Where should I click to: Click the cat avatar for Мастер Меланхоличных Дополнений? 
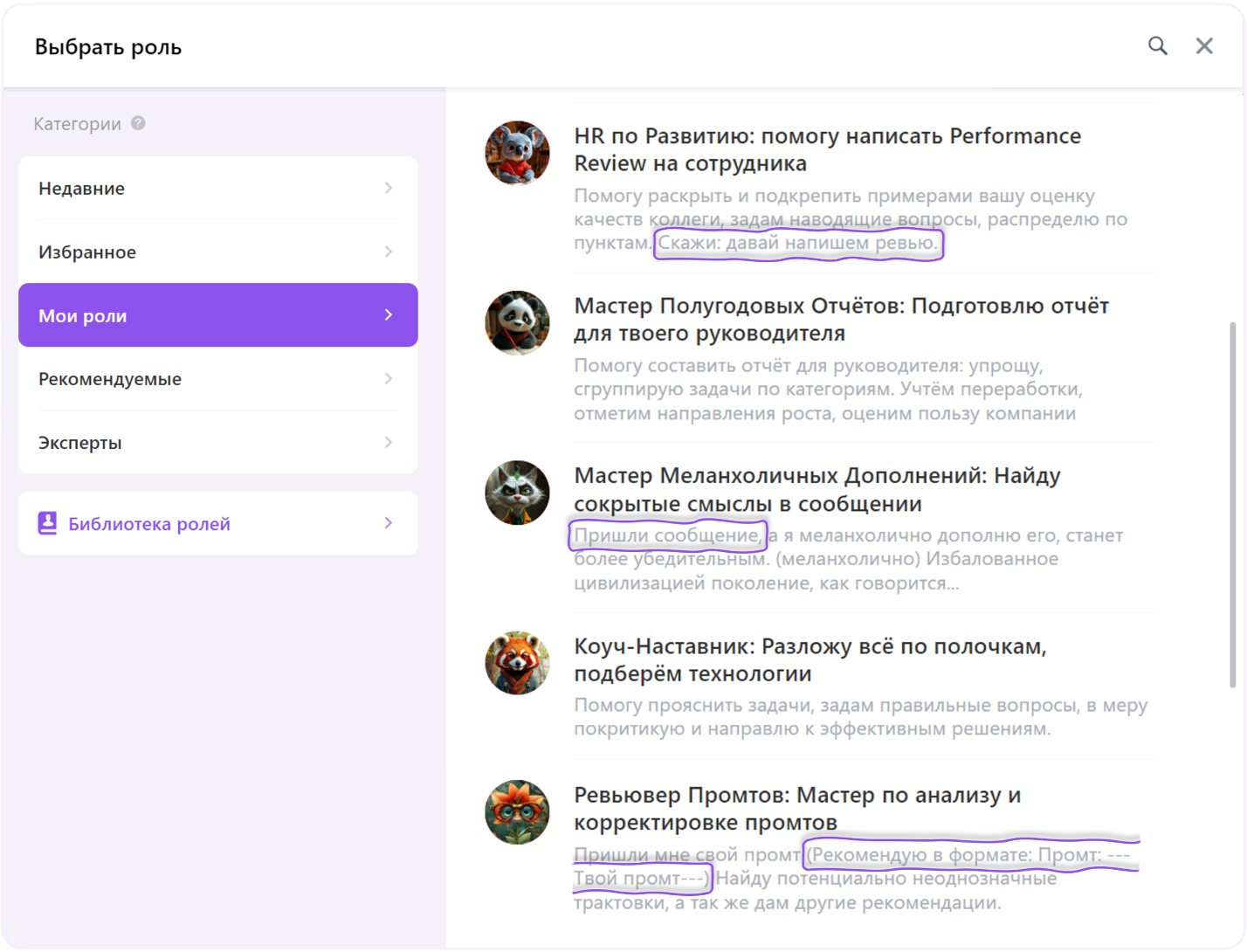click(x=517, y=493)
